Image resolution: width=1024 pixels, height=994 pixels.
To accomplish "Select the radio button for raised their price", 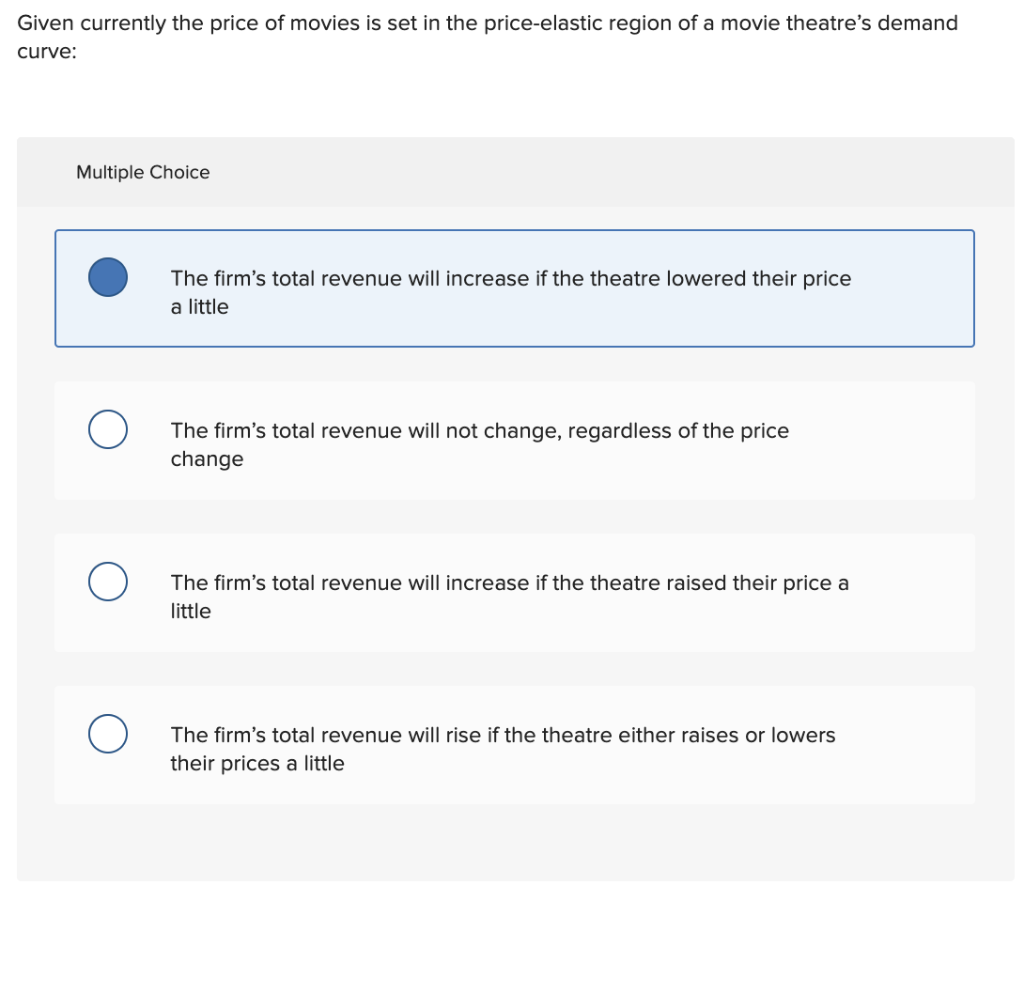I will coord(108,581).
